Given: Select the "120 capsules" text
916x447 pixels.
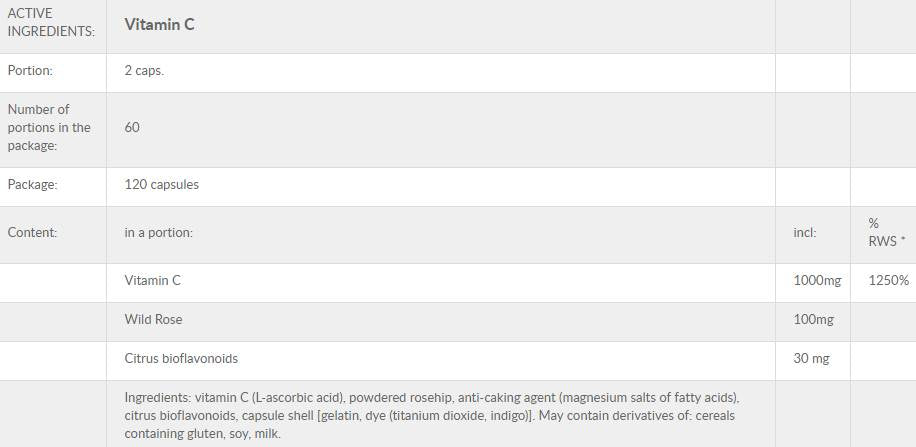Looking at the screenshot, I should [161, 184].
